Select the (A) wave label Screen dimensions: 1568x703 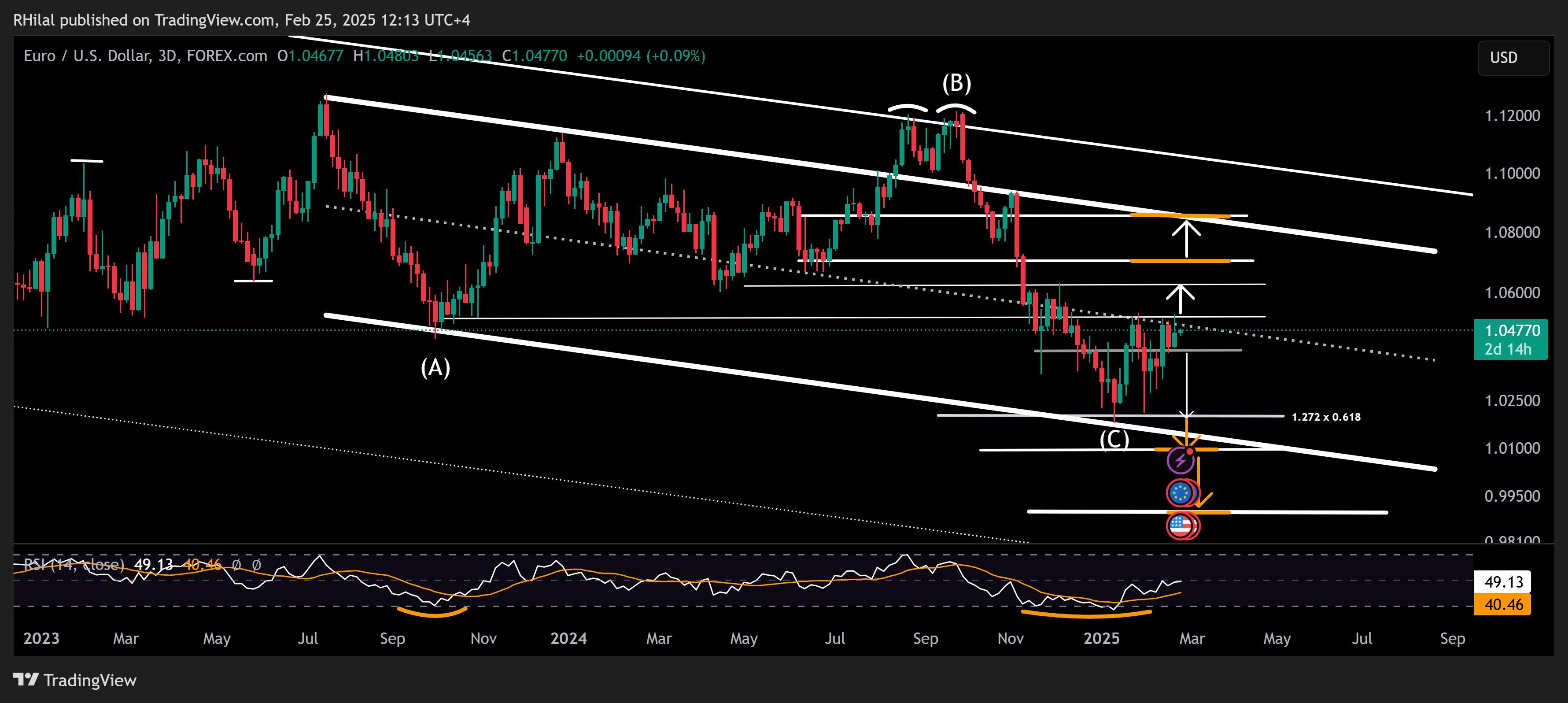(436, 368)
